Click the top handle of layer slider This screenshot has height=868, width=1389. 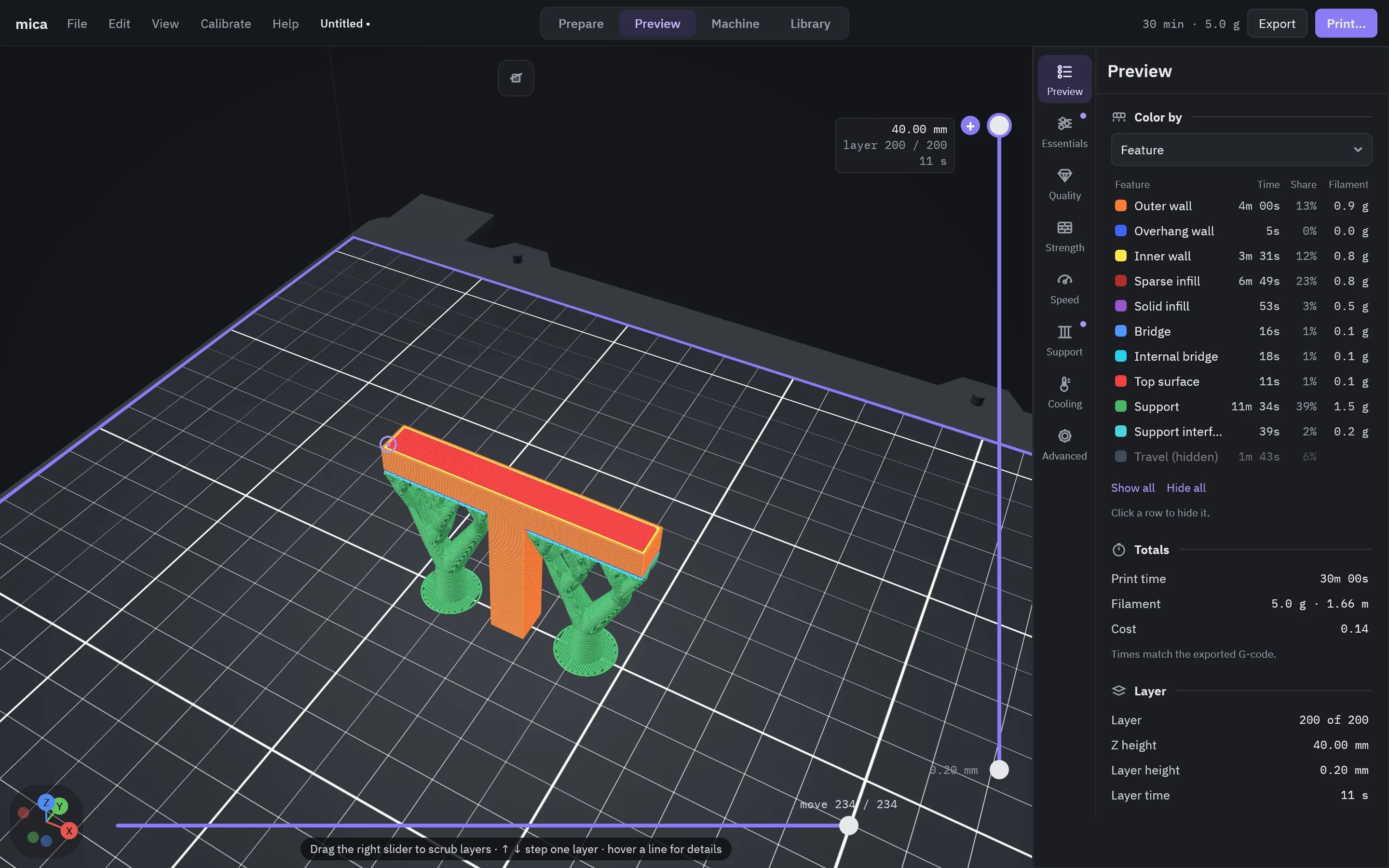pyautogui.click(x=999, y=125)
